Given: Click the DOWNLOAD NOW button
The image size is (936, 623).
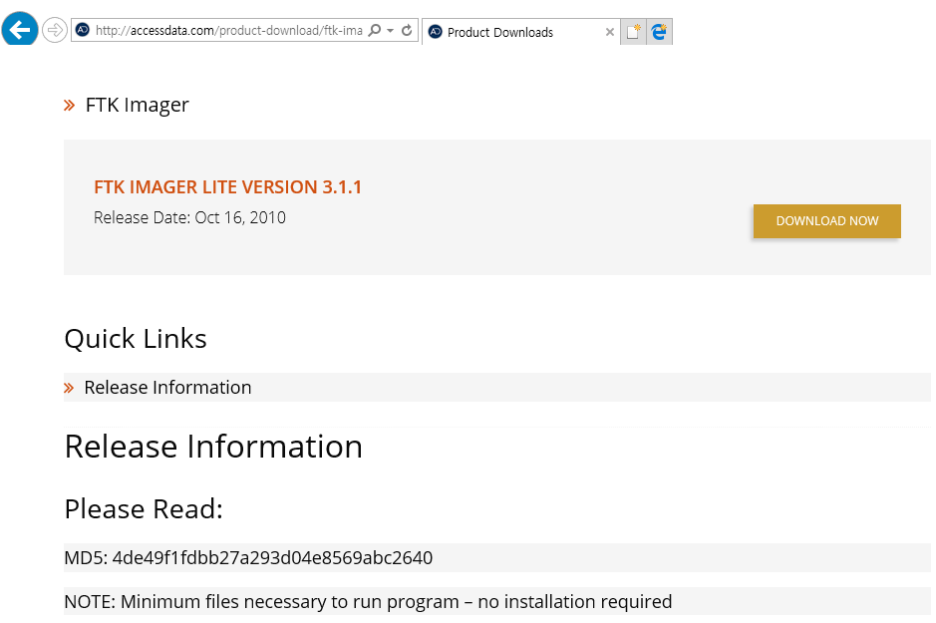Looking at the screenshot, I should click(827, 221).
